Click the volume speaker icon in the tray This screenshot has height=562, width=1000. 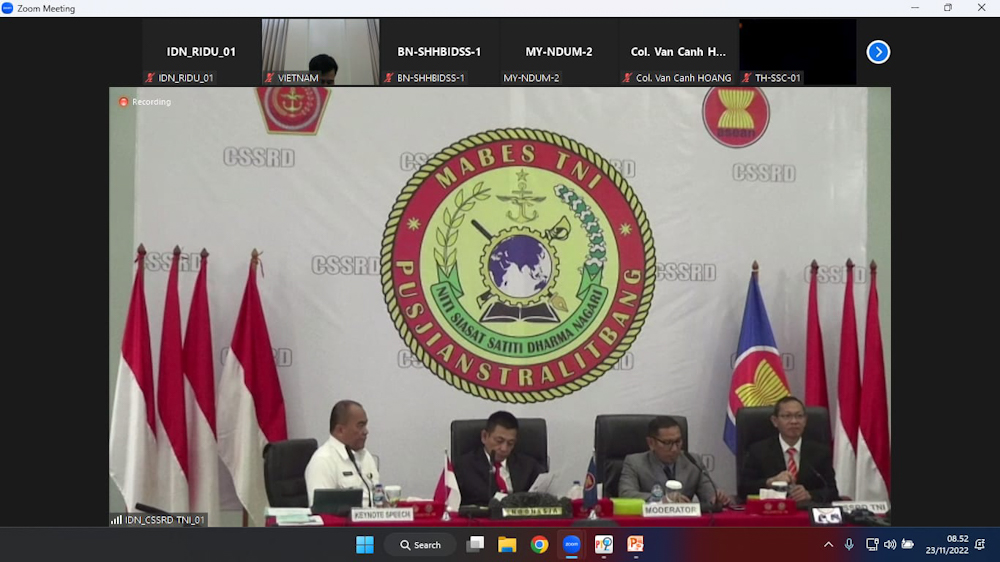click(x=890, y=544)
